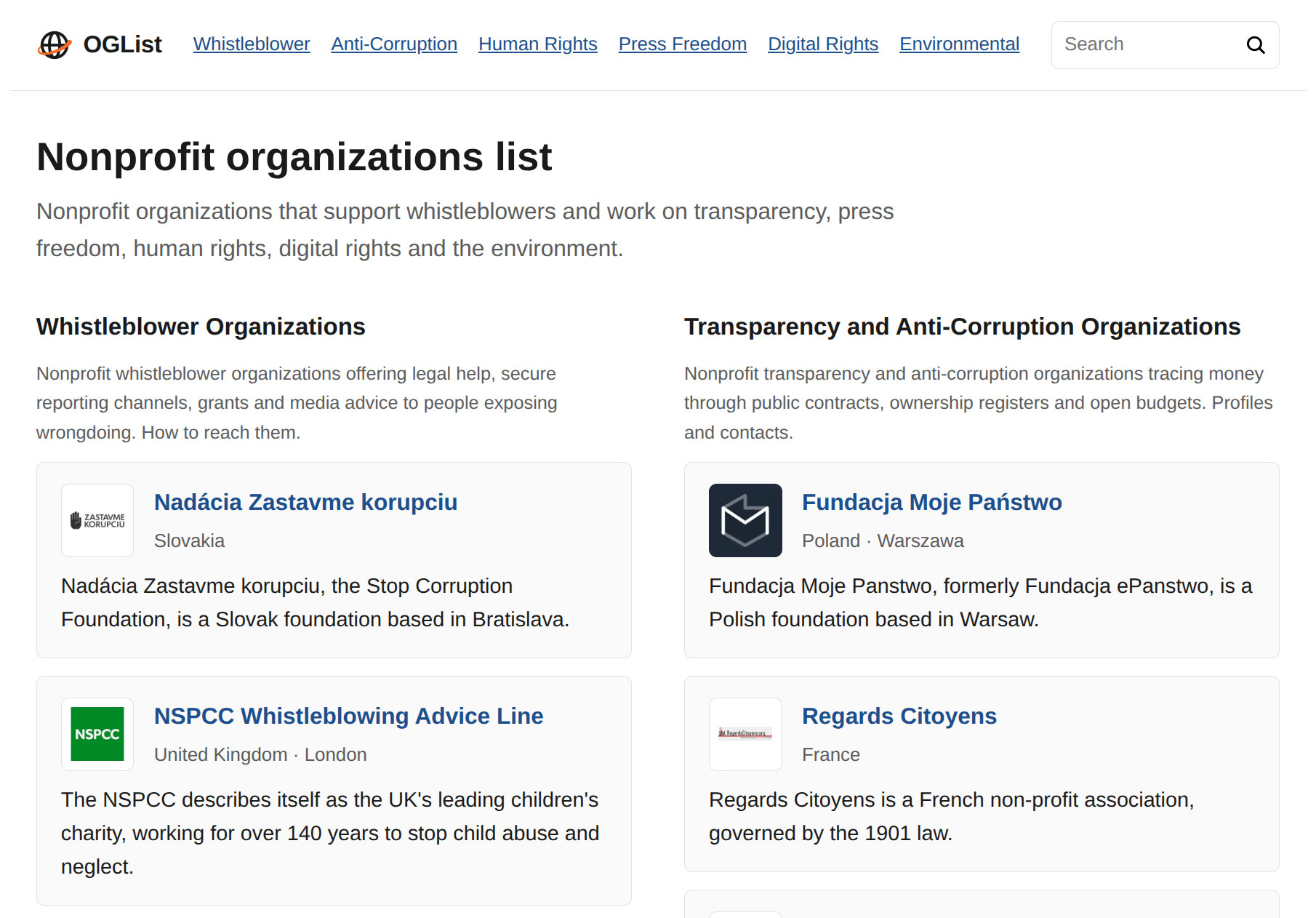Click the 'United Kingdom · London' location text
This screenshot has height=918, width=1316.
260,754
